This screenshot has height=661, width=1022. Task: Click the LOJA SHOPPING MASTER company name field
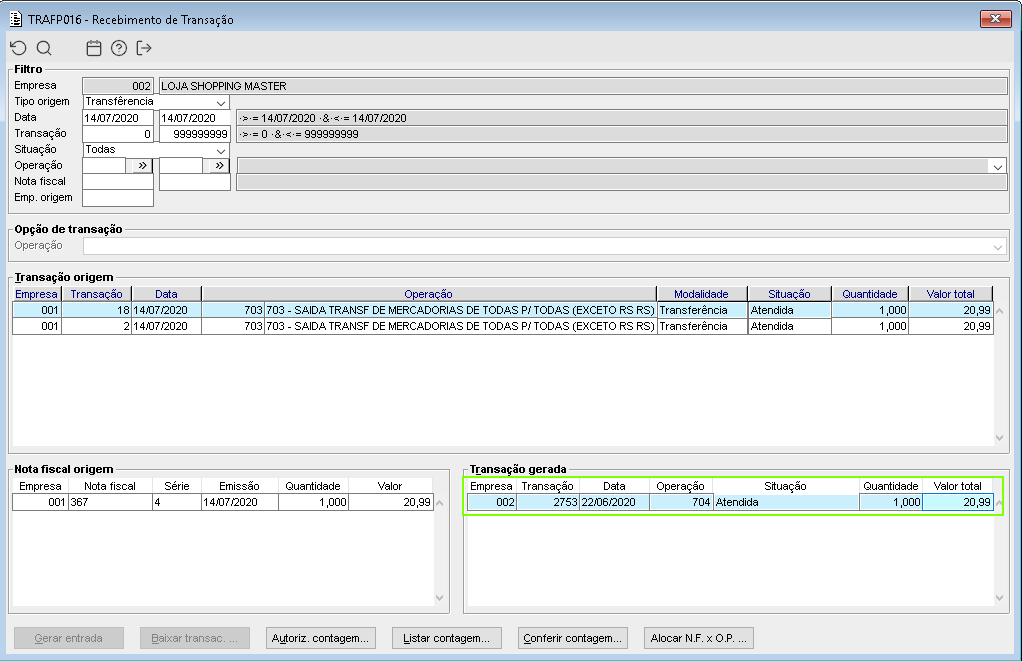click(x=583, y=86)
